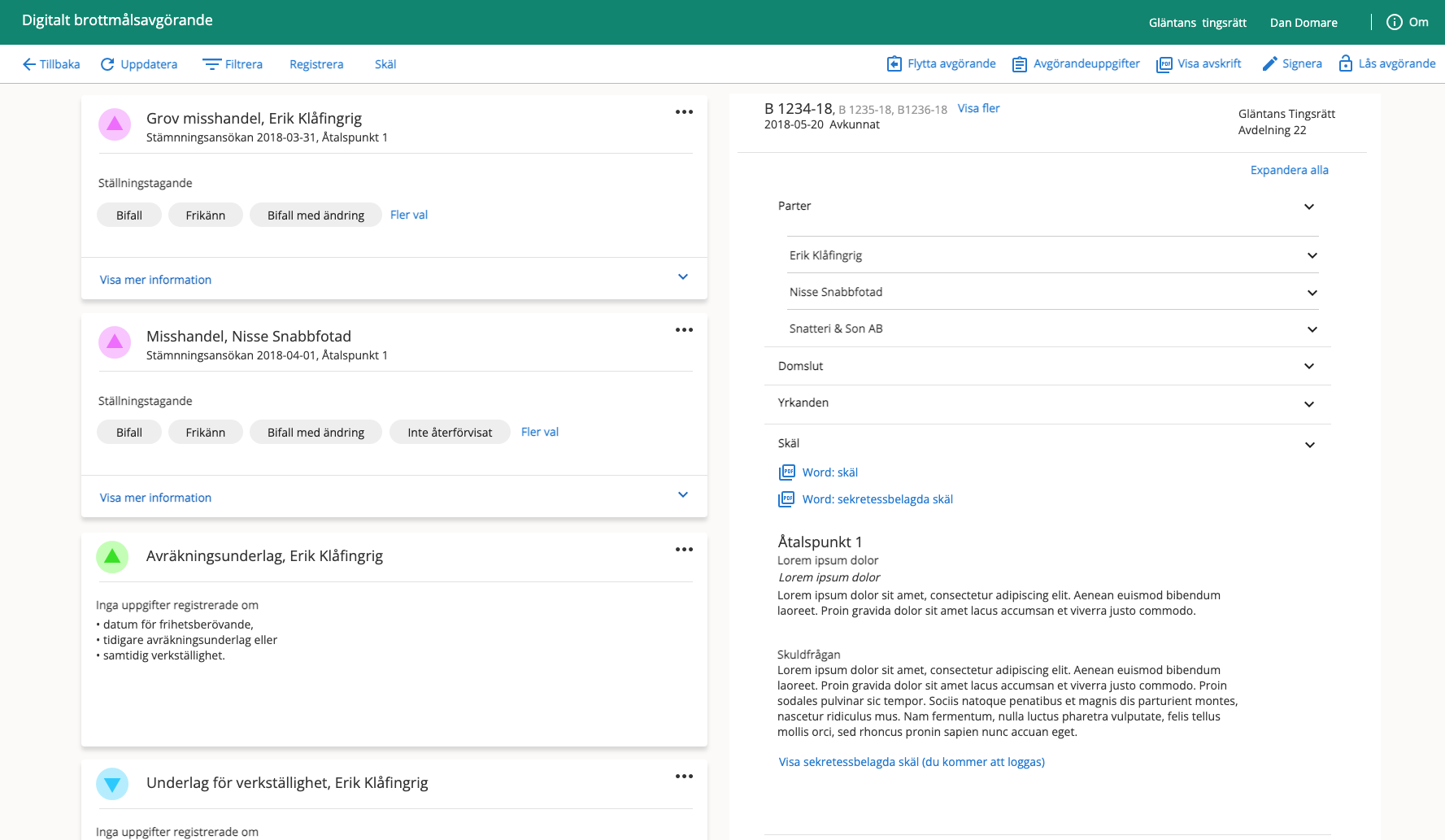
Task: Open the Word: skäl link
Action: [830, 472]
